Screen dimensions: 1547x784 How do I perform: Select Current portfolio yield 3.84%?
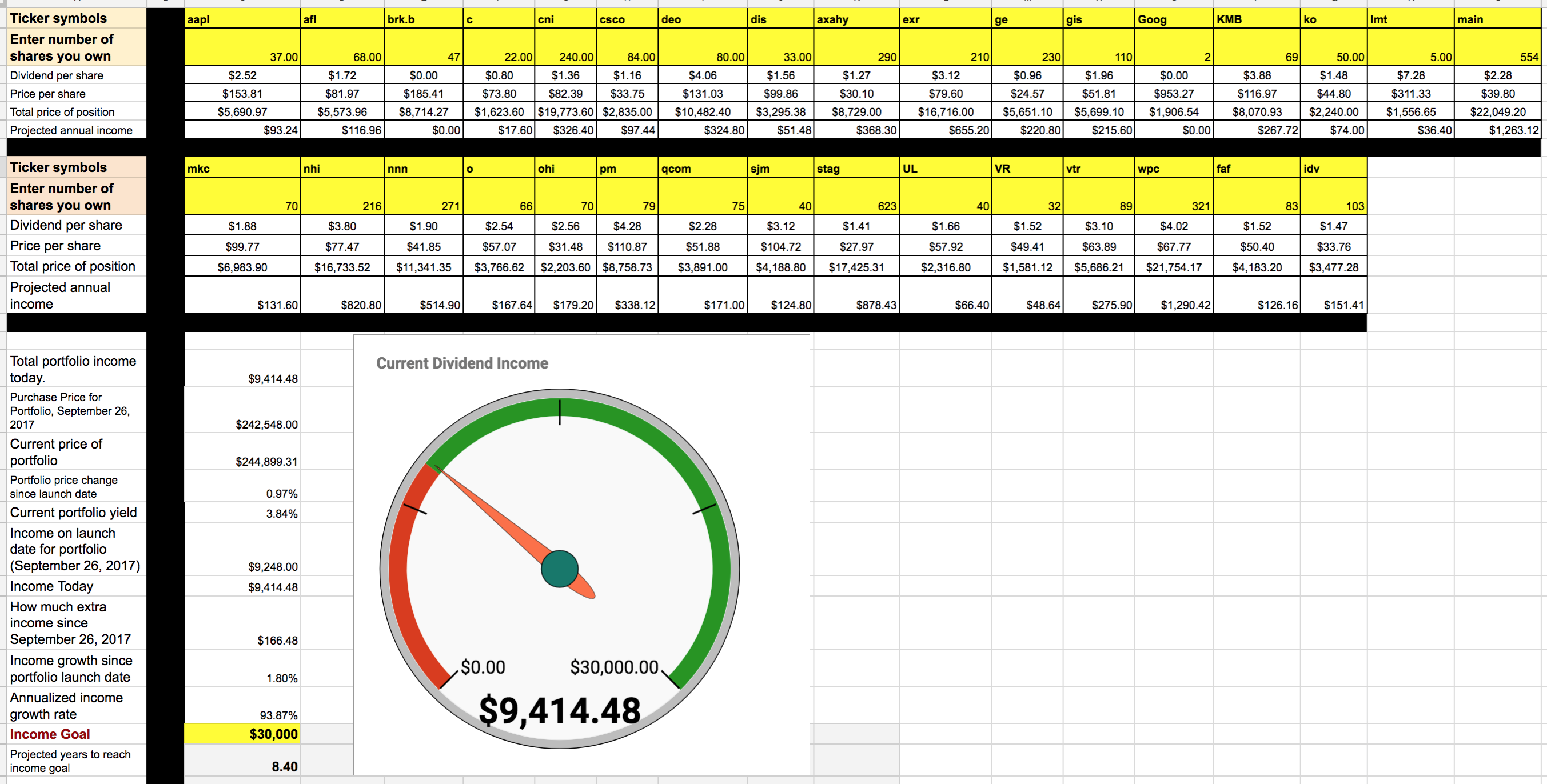tap(241, 513)
